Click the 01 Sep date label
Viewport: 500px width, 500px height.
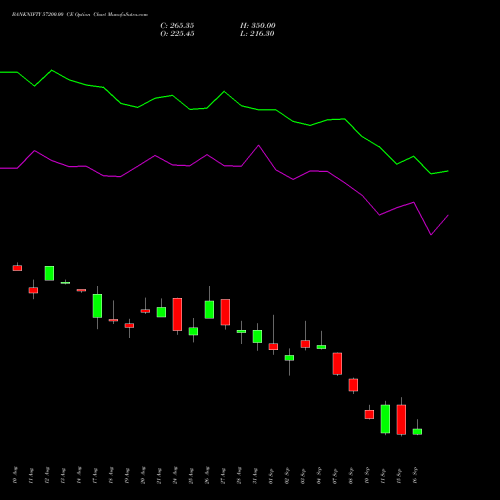click(x=271, y=475)
